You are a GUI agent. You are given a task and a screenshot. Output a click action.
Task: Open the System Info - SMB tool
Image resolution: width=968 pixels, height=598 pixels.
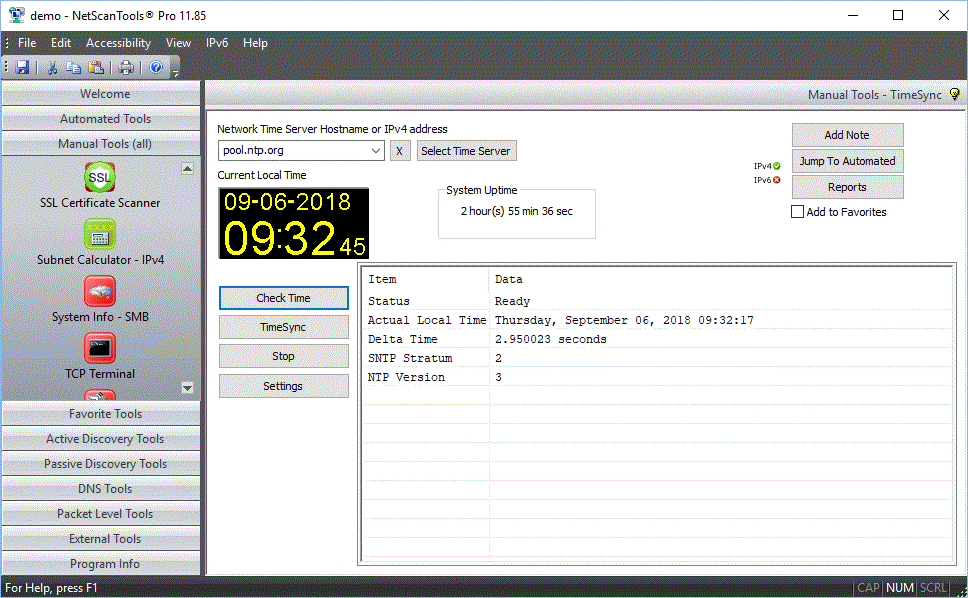pos(100,299)
